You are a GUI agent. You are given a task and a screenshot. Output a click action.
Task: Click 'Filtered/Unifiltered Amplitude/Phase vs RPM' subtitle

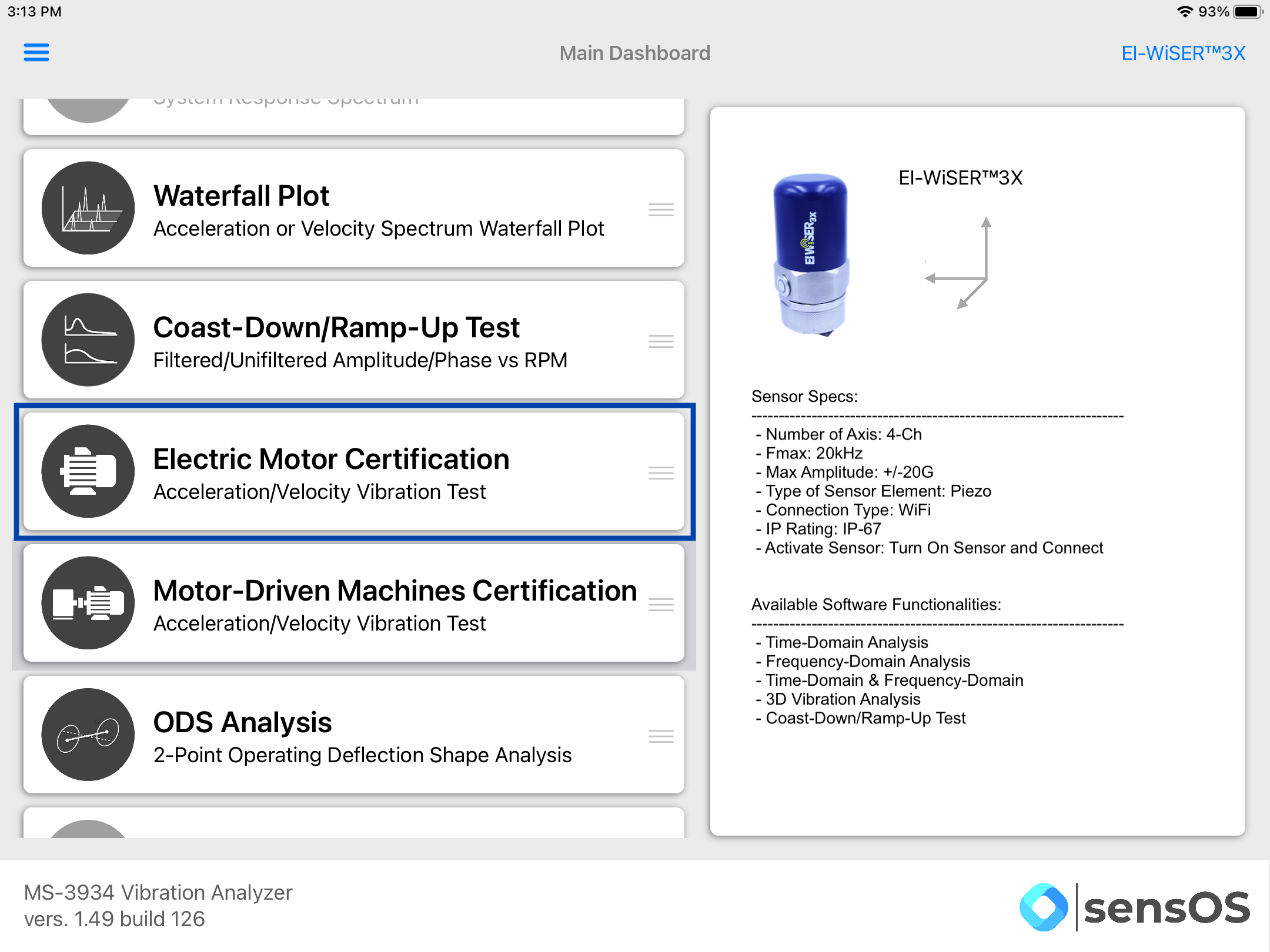360,360
